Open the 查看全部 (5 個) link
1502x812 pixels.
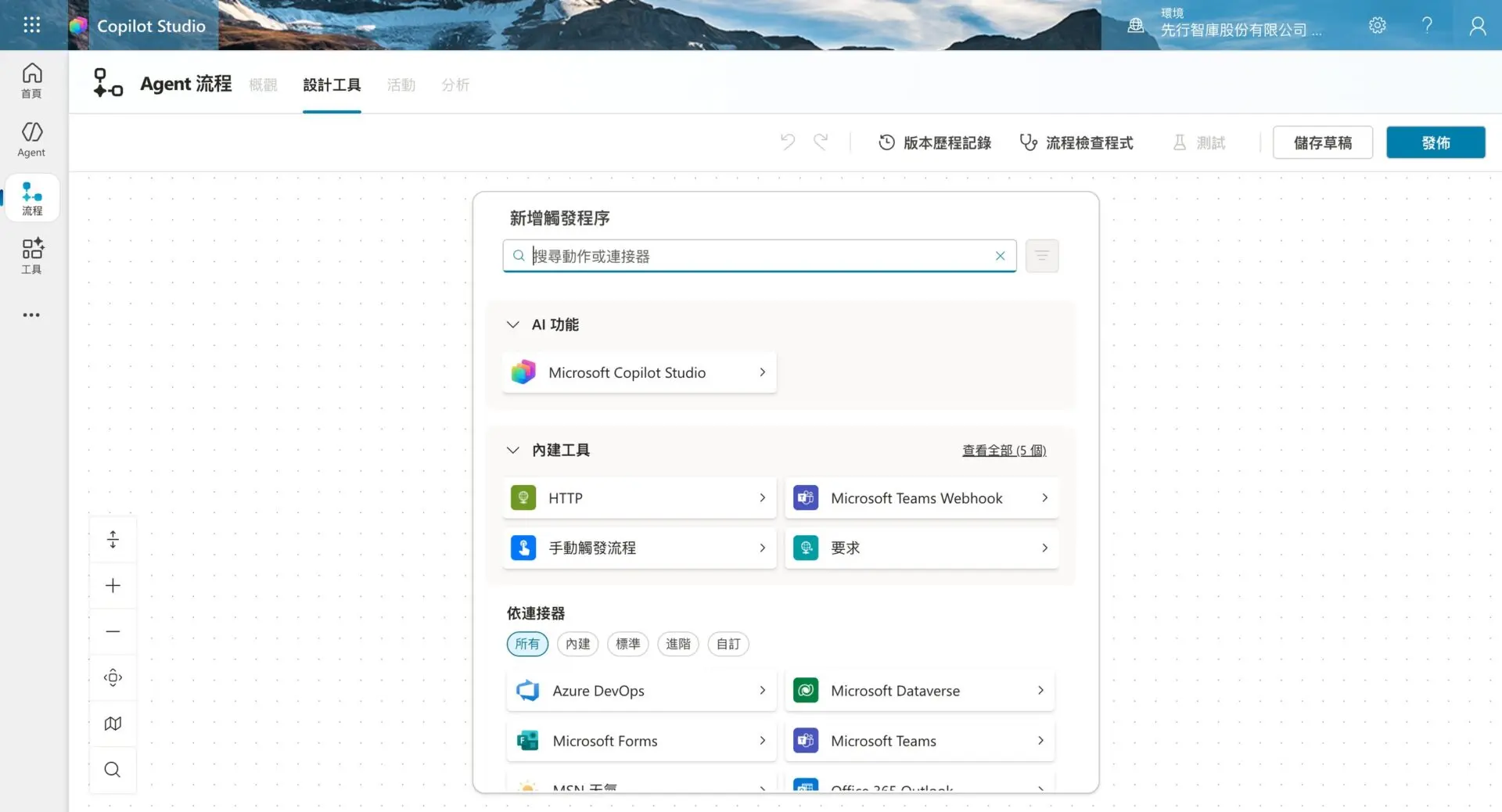(1004, 451)
